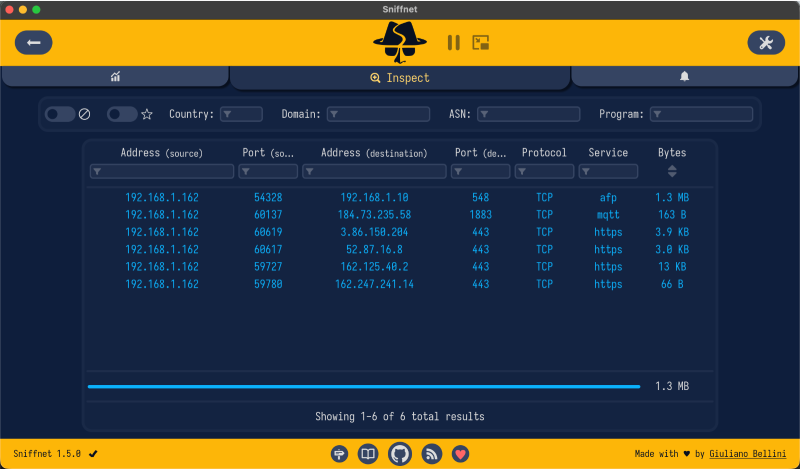Pause the packet capture

tap(454, 42)
